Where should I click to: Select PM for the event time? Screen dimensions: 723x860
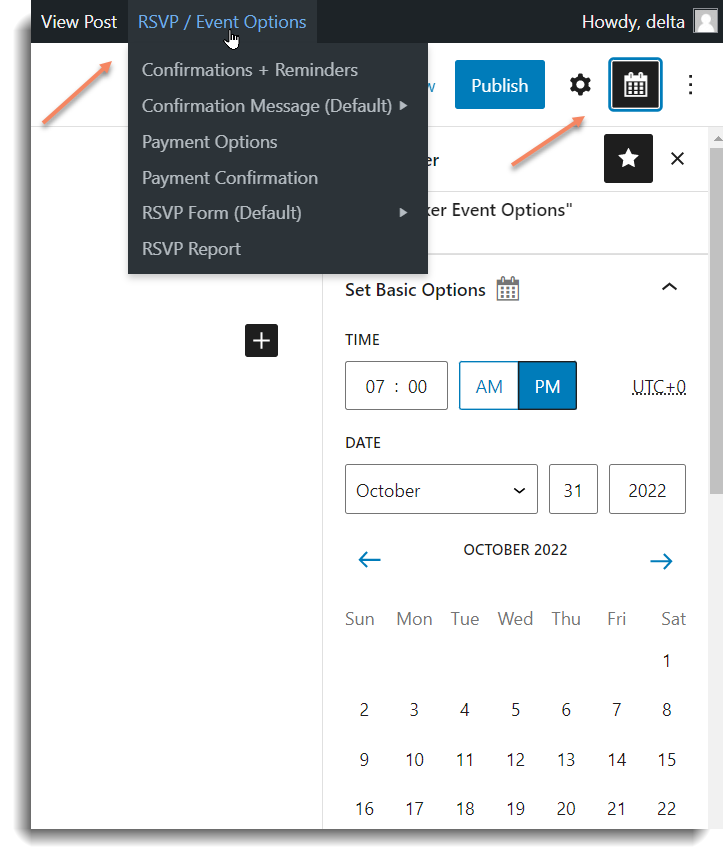[x=547, y=386]
